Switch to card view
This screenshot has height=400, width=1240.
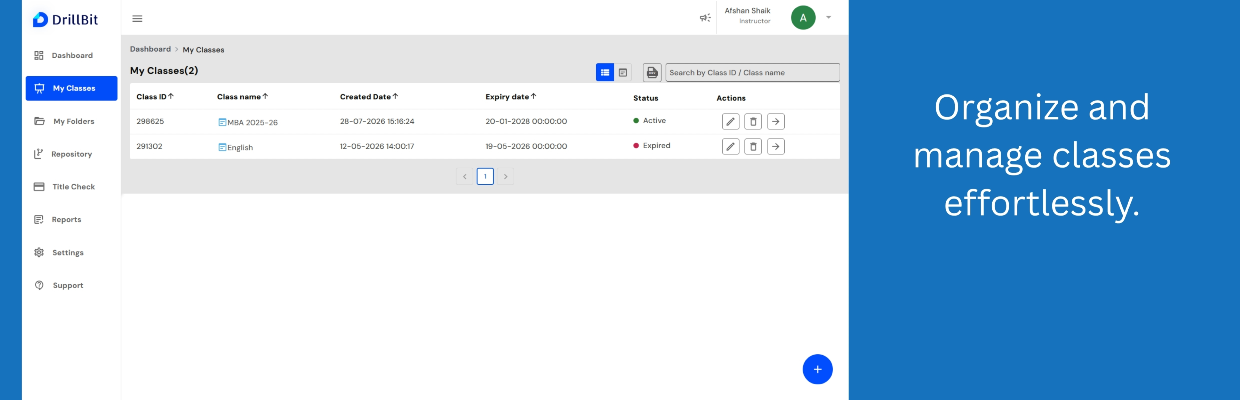pyautogui.click(x=623, y=72)
